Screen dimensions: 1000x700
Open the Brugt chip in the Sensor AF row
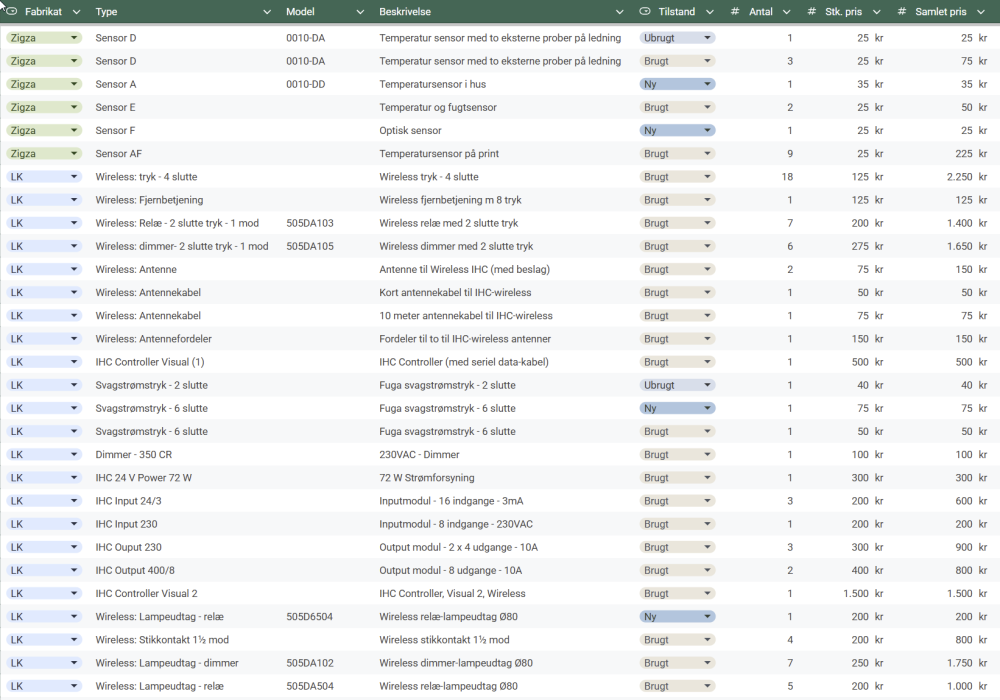coord(677,154)
